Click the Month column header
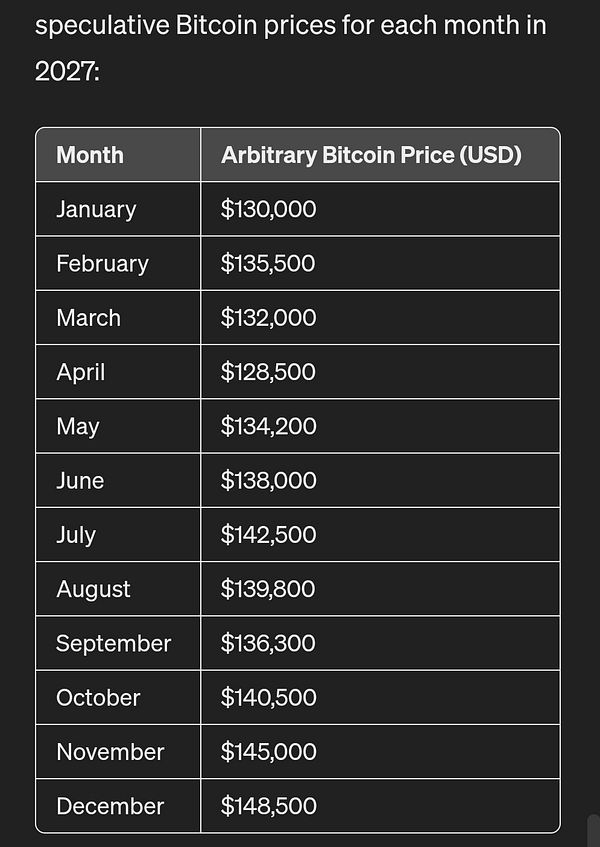 90,155
